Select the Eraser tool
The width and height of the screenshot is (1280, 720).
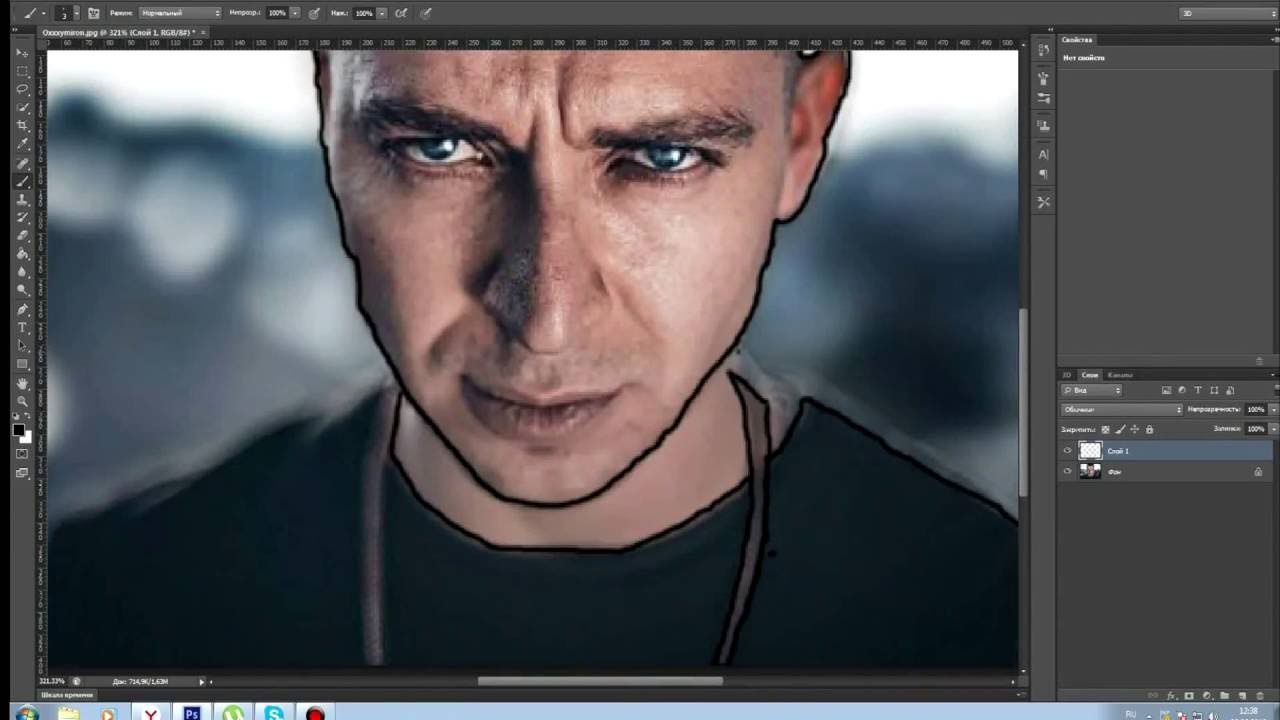point(22,235)
